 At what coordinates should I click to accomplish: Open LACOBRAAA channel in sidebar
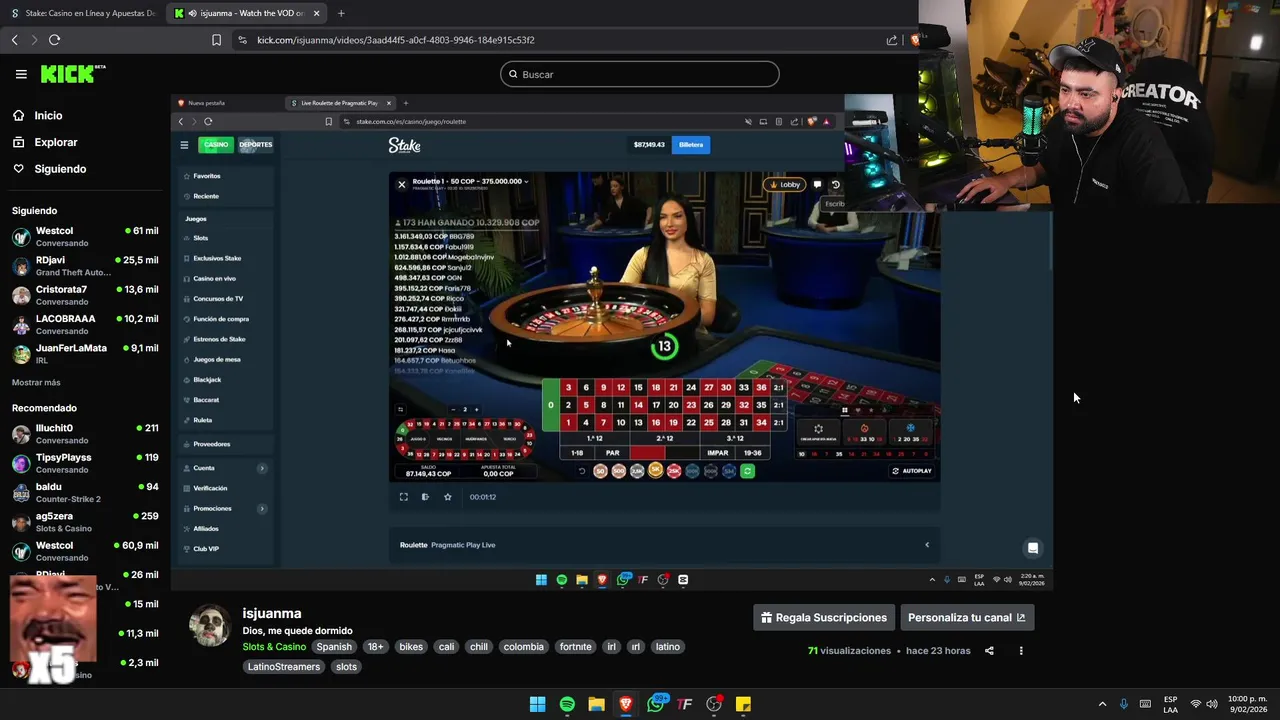85,324
